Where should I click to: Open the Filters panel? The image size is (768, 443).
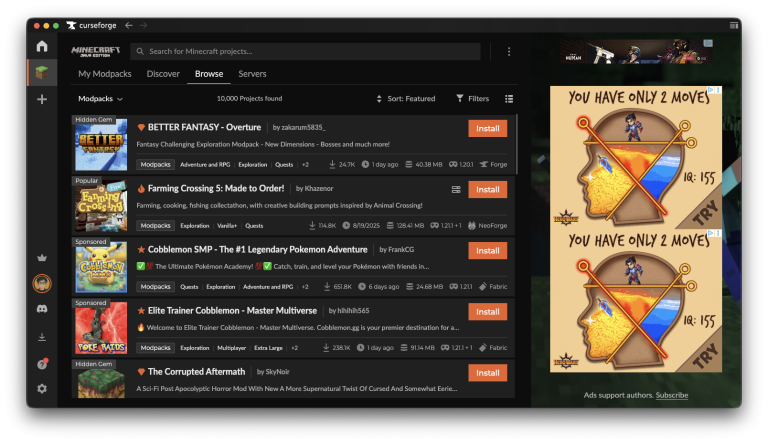(x=473, y=98)
